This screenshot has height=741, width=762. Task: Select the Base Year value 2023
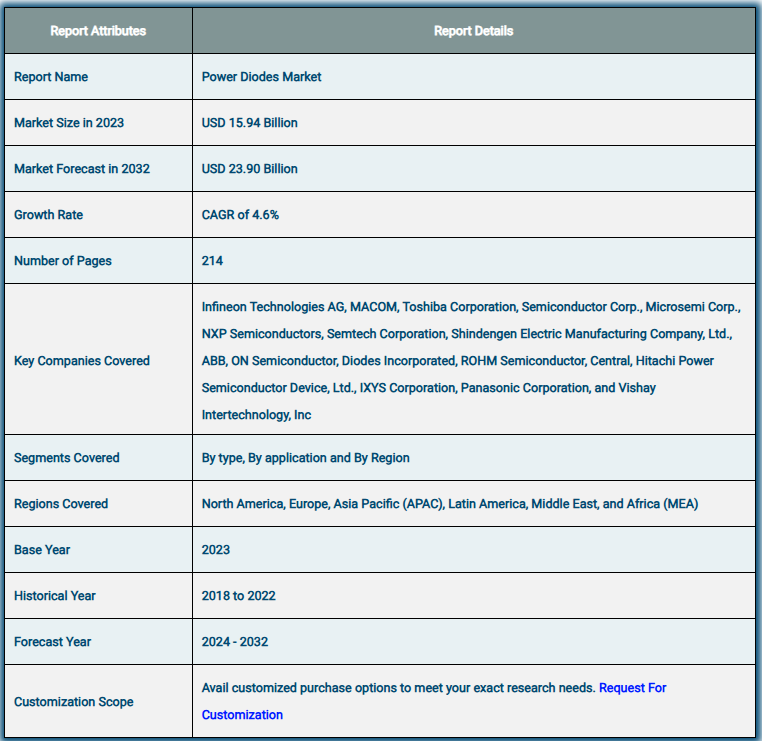(x=216, y=550)
